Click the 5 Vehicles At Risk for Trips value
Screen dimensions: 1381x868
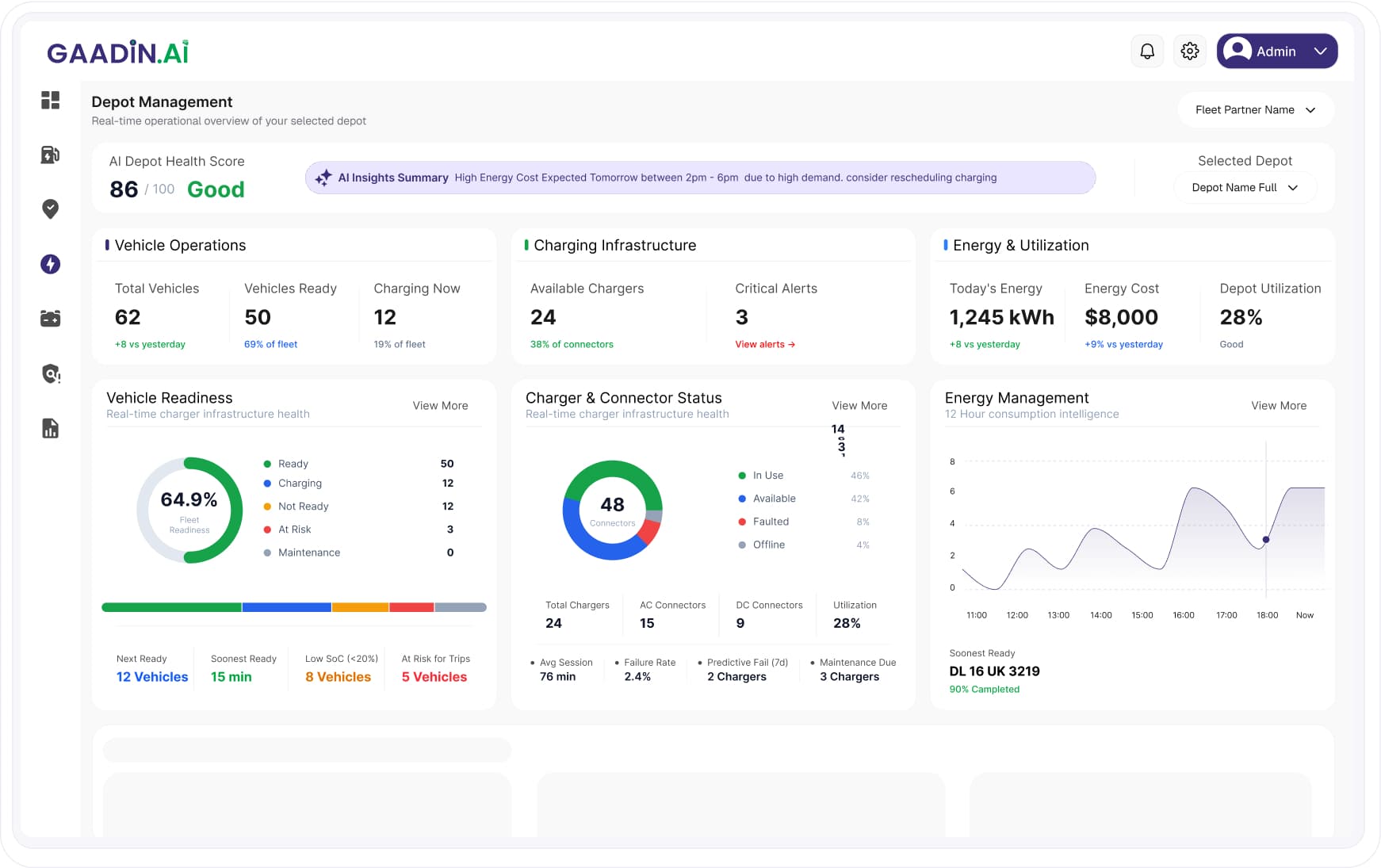(x=434, y=677)
